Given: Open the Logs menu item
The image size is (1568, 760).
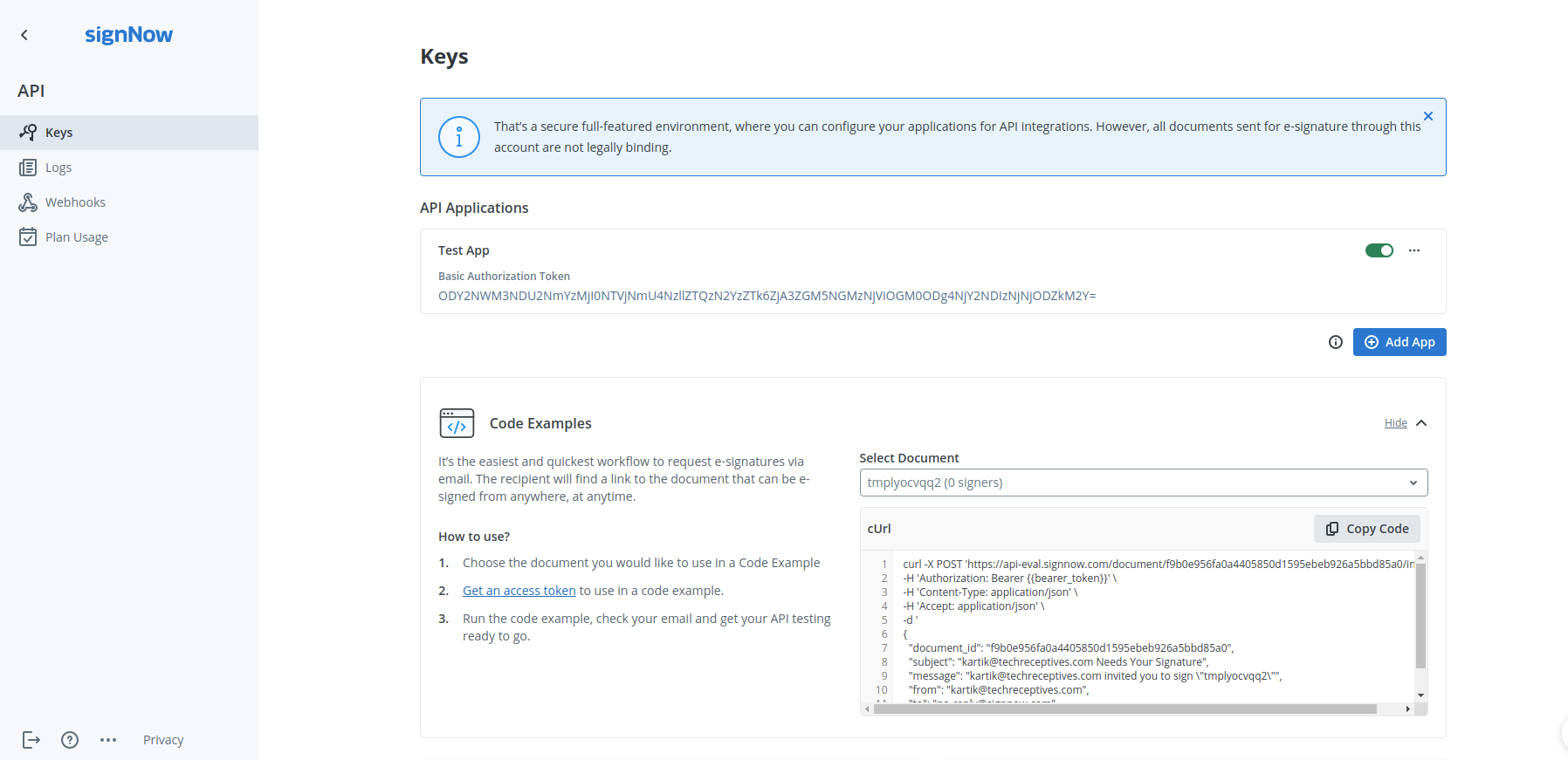Looking at the screenshot, I should pyautogui.click(x=58, y=168).
